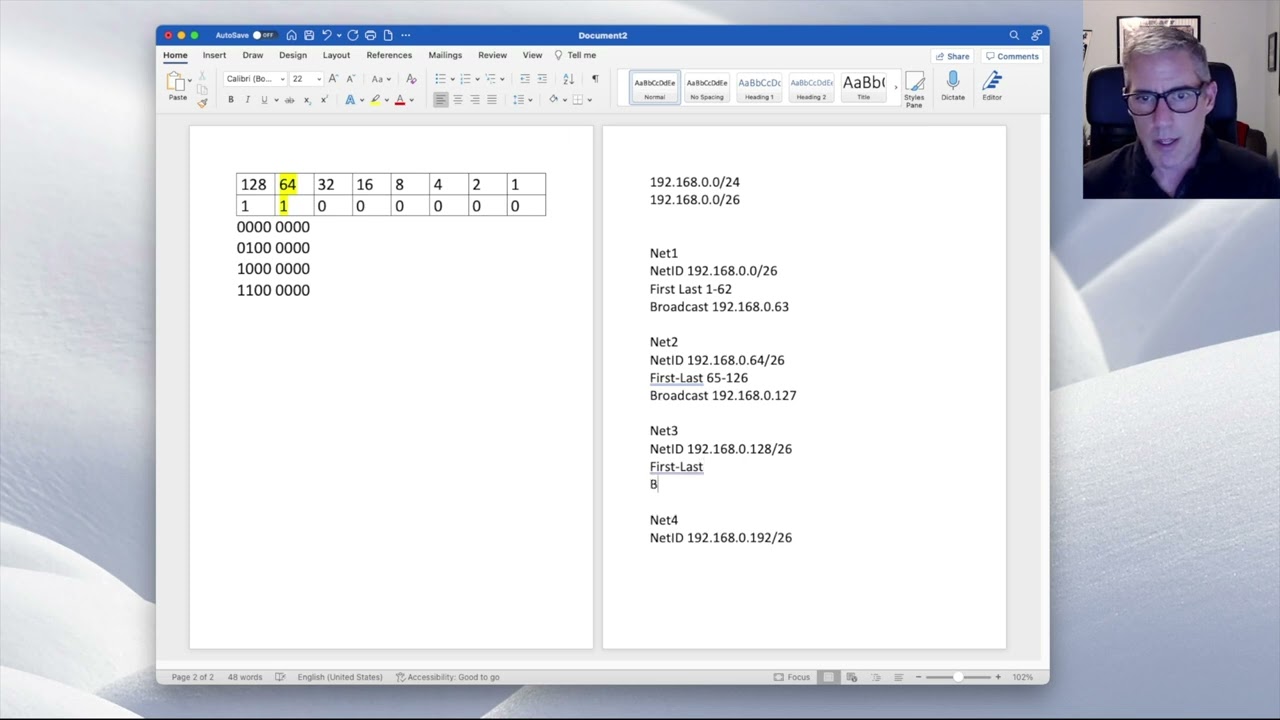1280x720 pixels.
Task: Click the Tell me search box
Action: (576, 55)
